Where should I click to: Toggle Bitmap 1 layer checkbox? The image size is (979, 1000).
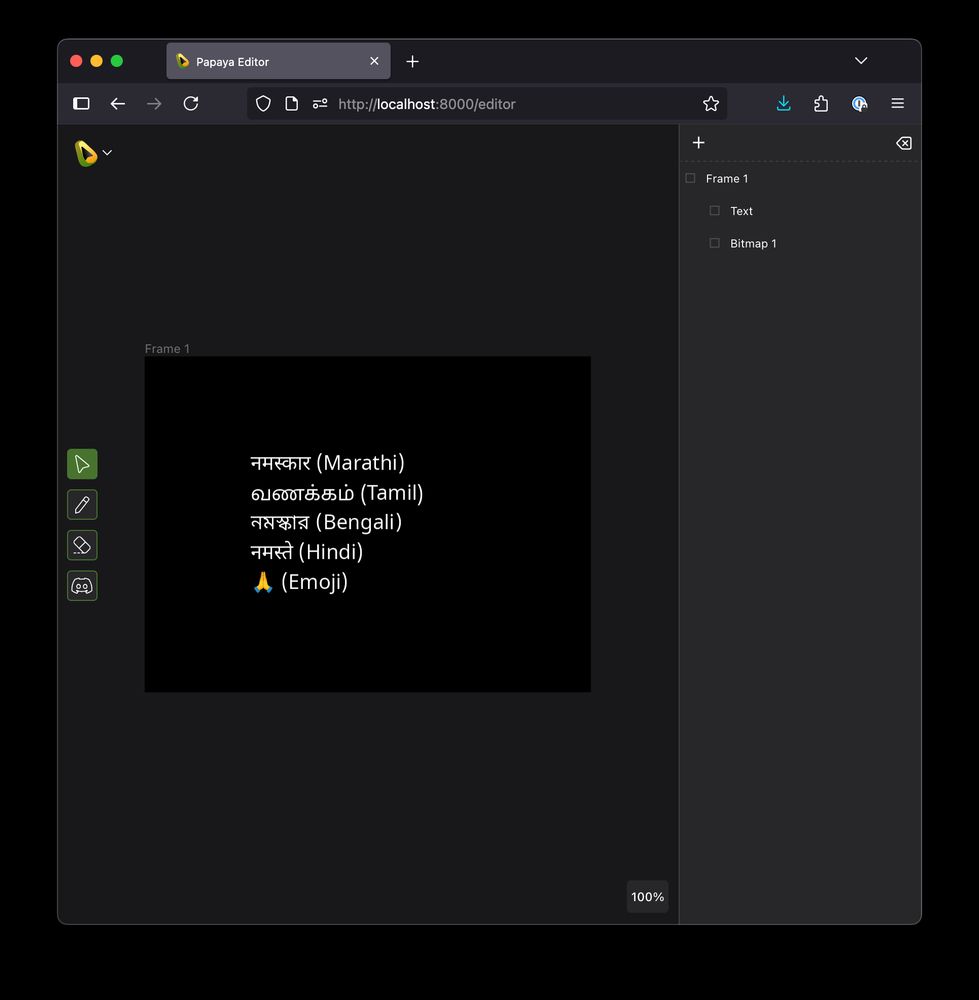click(714, 243)
